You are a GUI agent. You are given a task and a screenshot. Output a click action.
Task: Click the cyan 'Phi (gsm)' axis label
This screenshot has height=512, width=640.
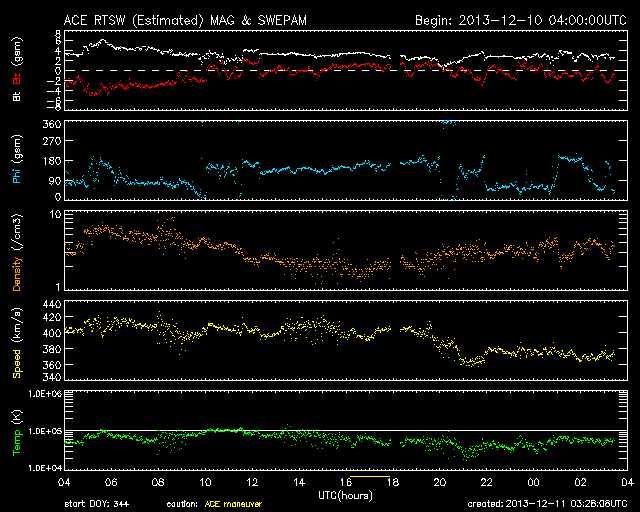coord(16,159)
